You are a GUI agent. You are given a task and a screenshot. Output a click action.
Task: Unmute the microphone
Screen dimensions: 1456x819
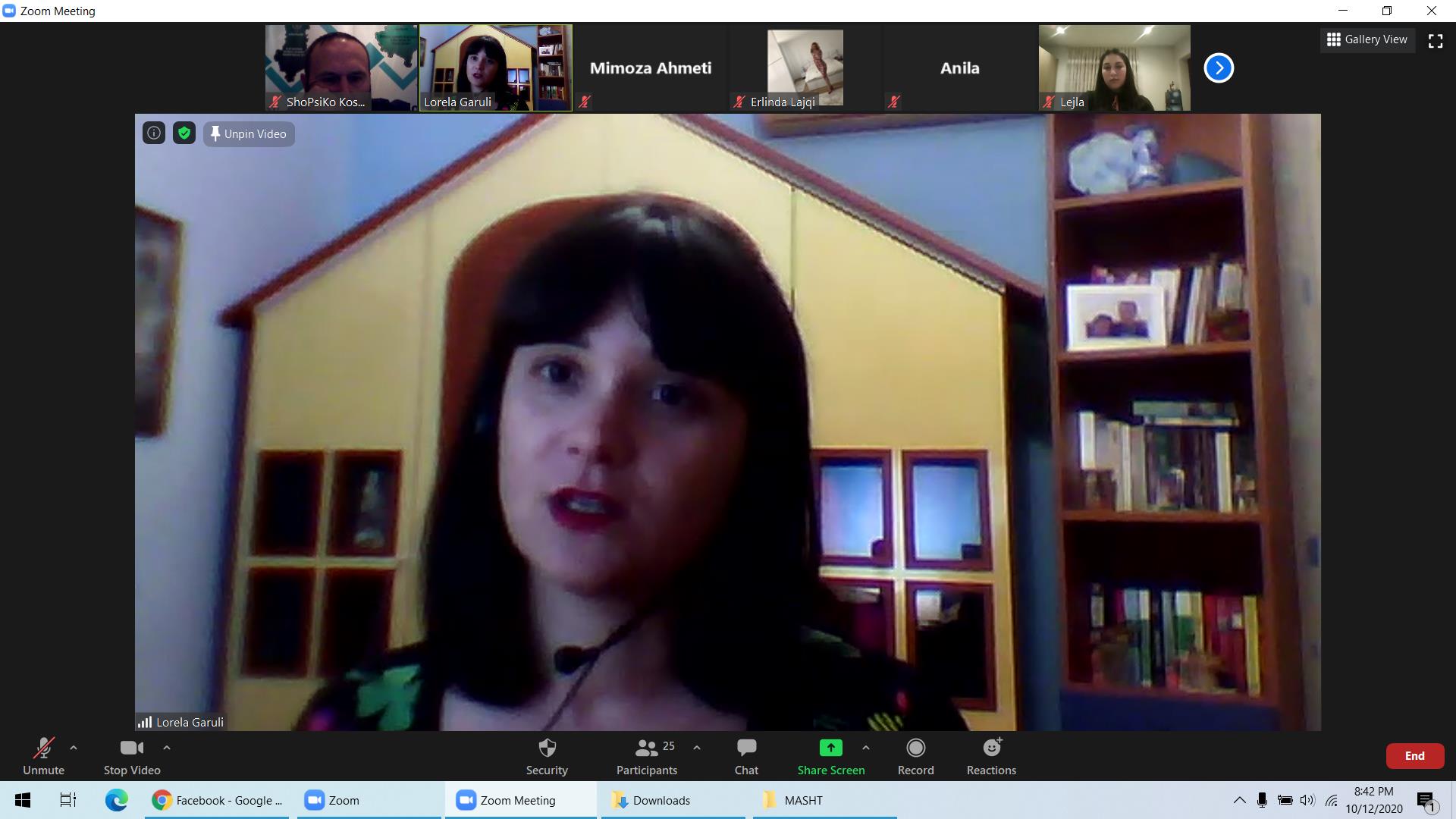click(x=43, y=756)
